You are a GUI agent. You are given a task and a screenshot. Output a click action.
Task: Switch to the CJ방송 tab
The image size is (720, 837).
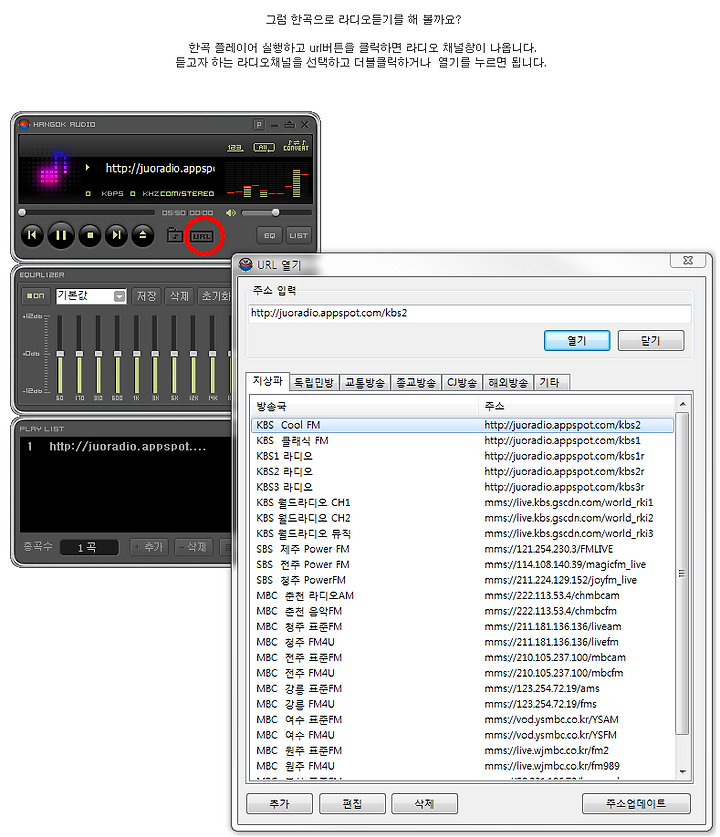[462, 383]
